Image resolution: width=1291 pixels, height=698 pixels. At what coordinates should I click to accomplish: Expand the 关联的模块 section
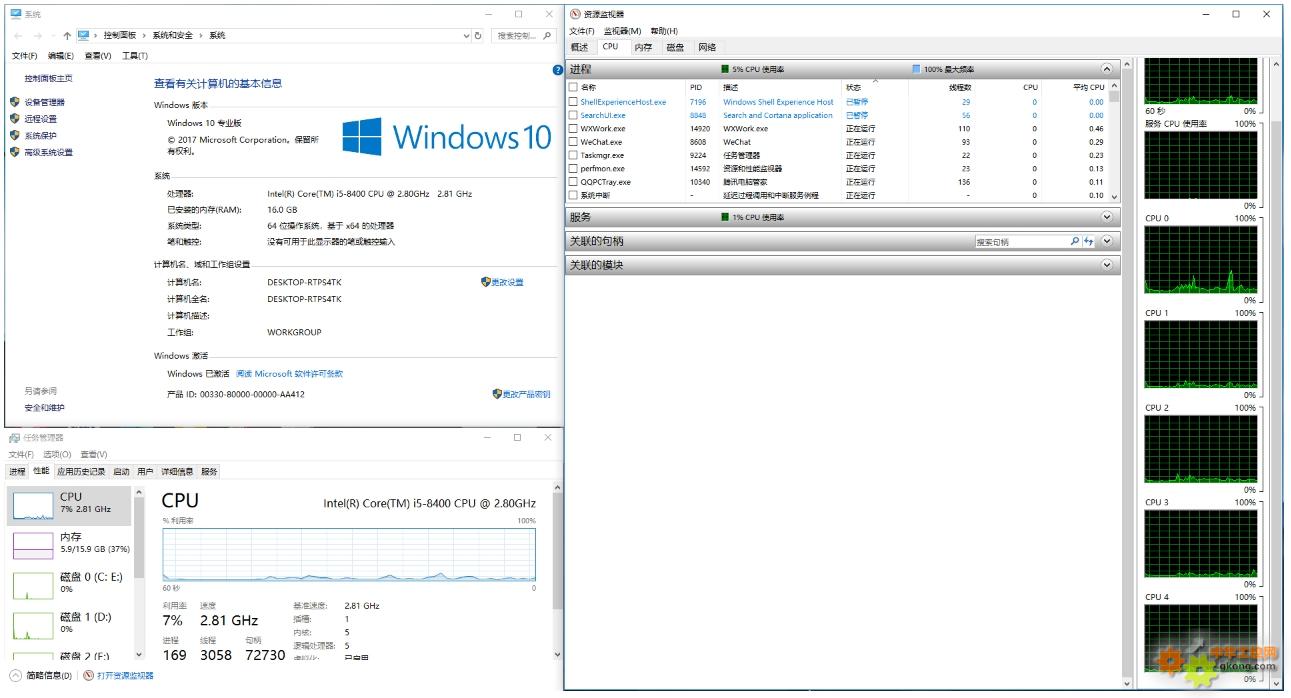click(1106, 265)
